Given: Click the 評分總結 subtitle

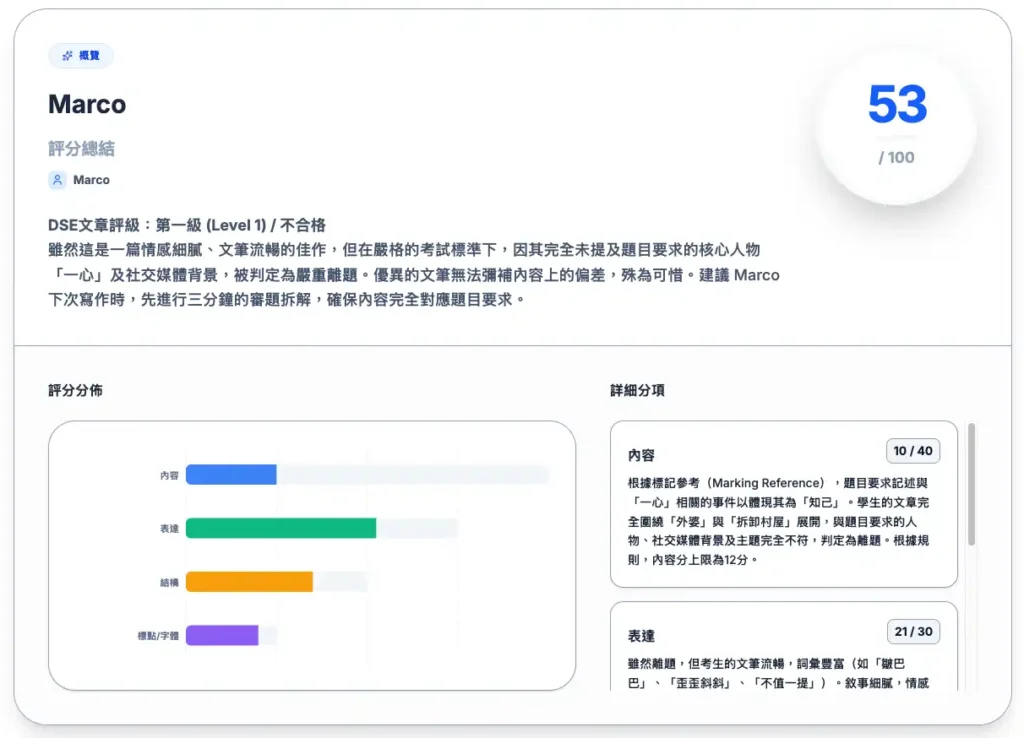Looking at the screenshot, I should click(x=81, y=149).
